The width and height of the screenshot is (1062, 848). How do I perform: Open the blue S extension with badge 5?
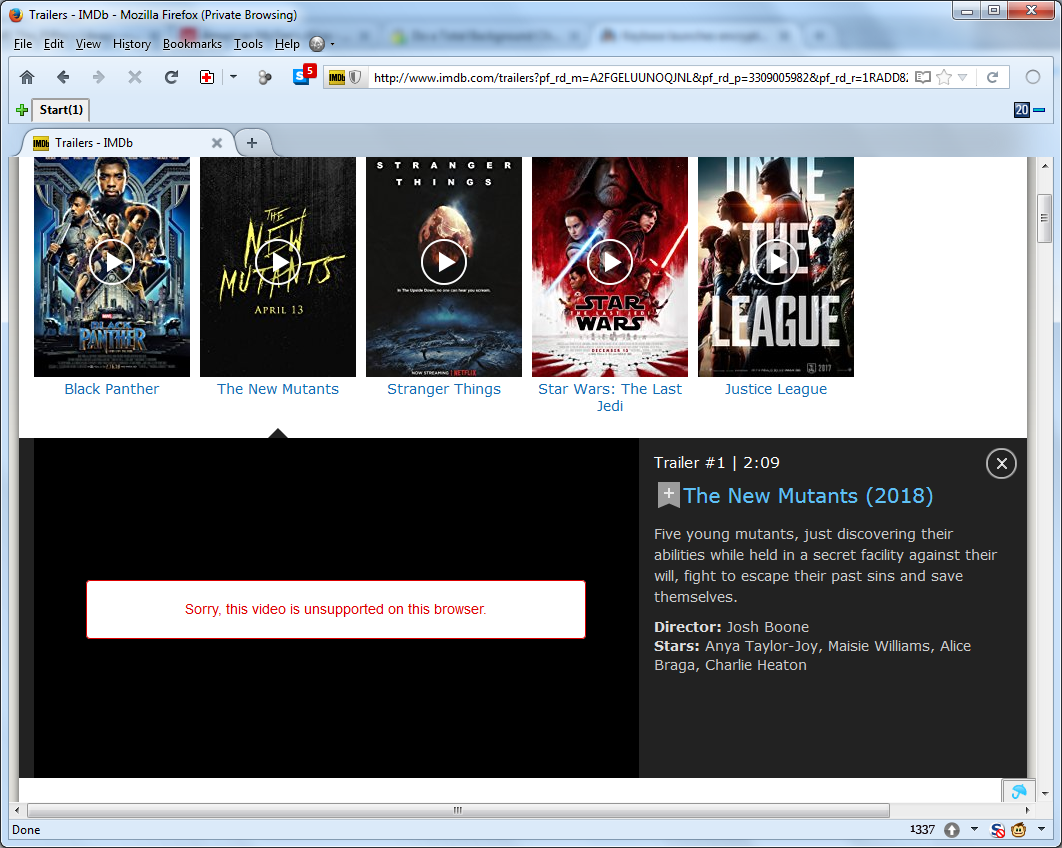pos(303,75)
